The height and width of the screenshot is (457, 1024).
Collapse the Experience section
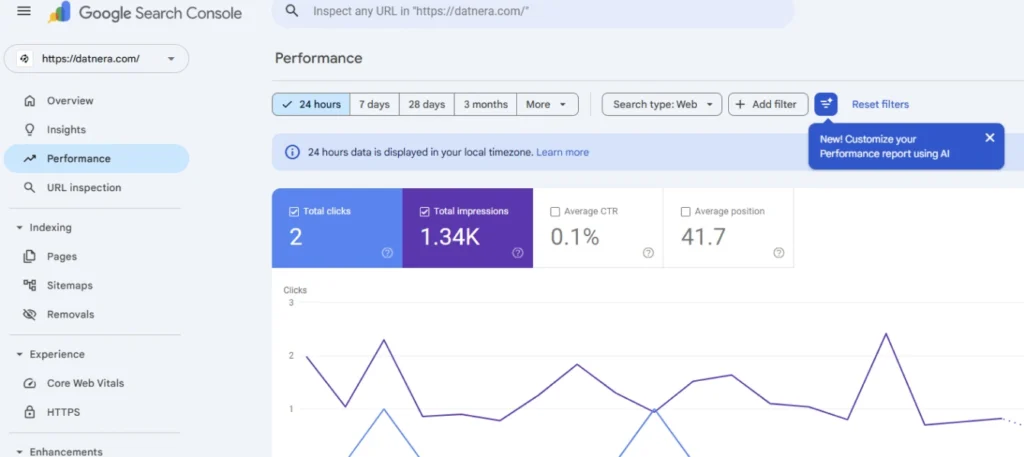[20, 355]
